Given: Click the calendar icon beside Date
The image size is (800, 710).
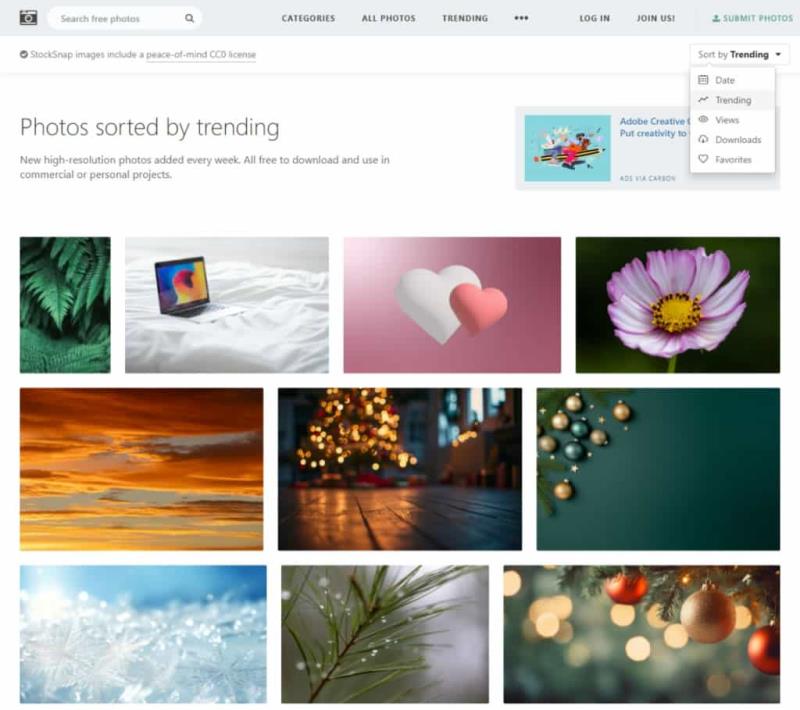Looking at the screenshot, I should (703, 80).
